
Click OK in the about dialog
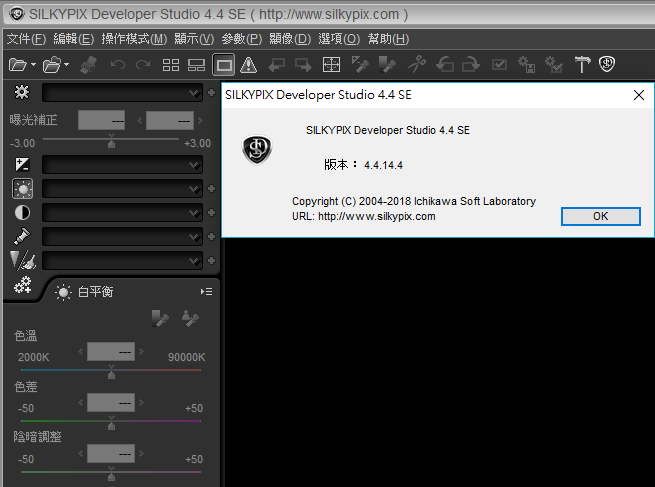tap(600, 216)
